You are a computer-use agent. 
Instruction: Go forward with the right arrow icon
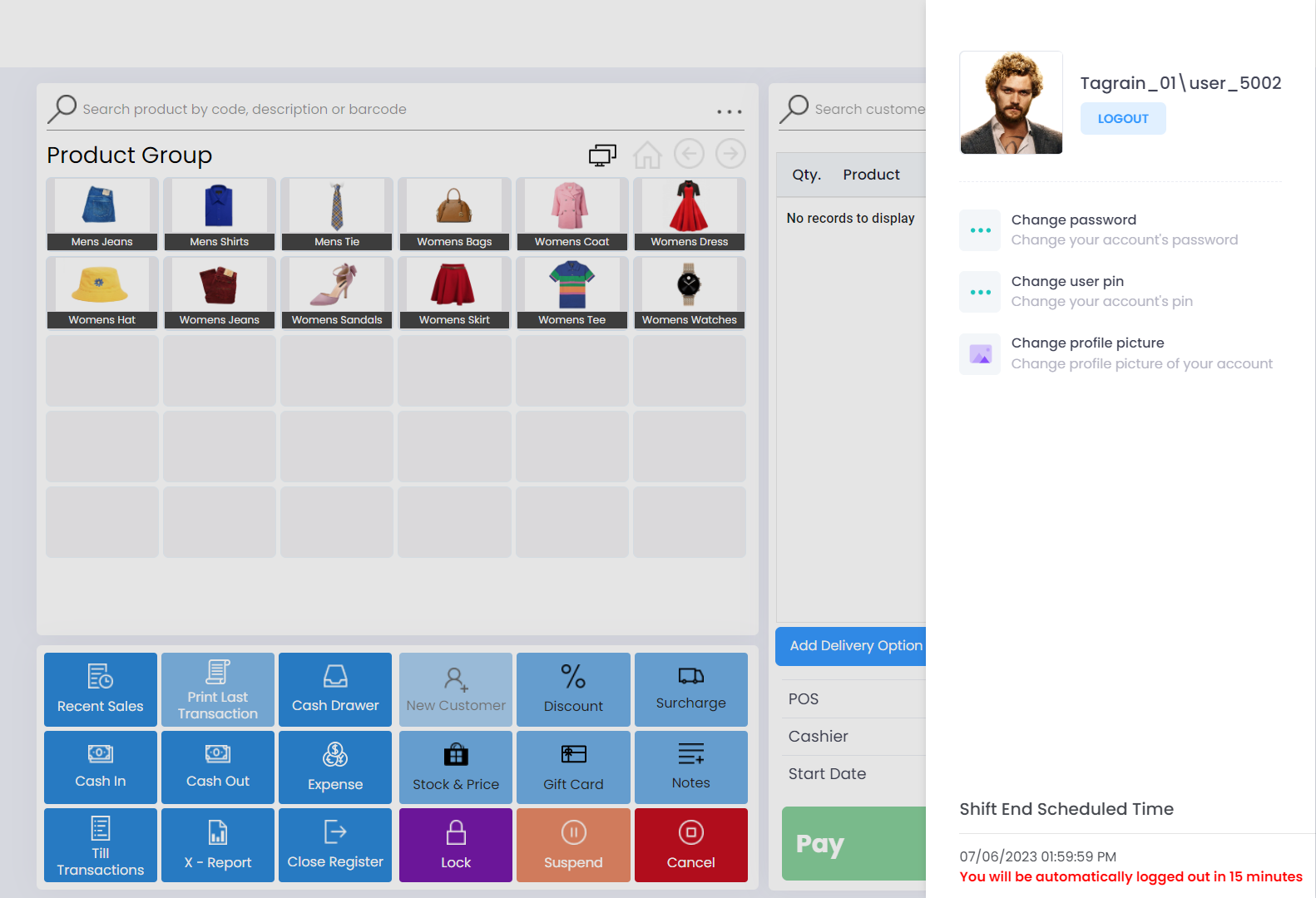pyautogui.click(x=730, y=154)
